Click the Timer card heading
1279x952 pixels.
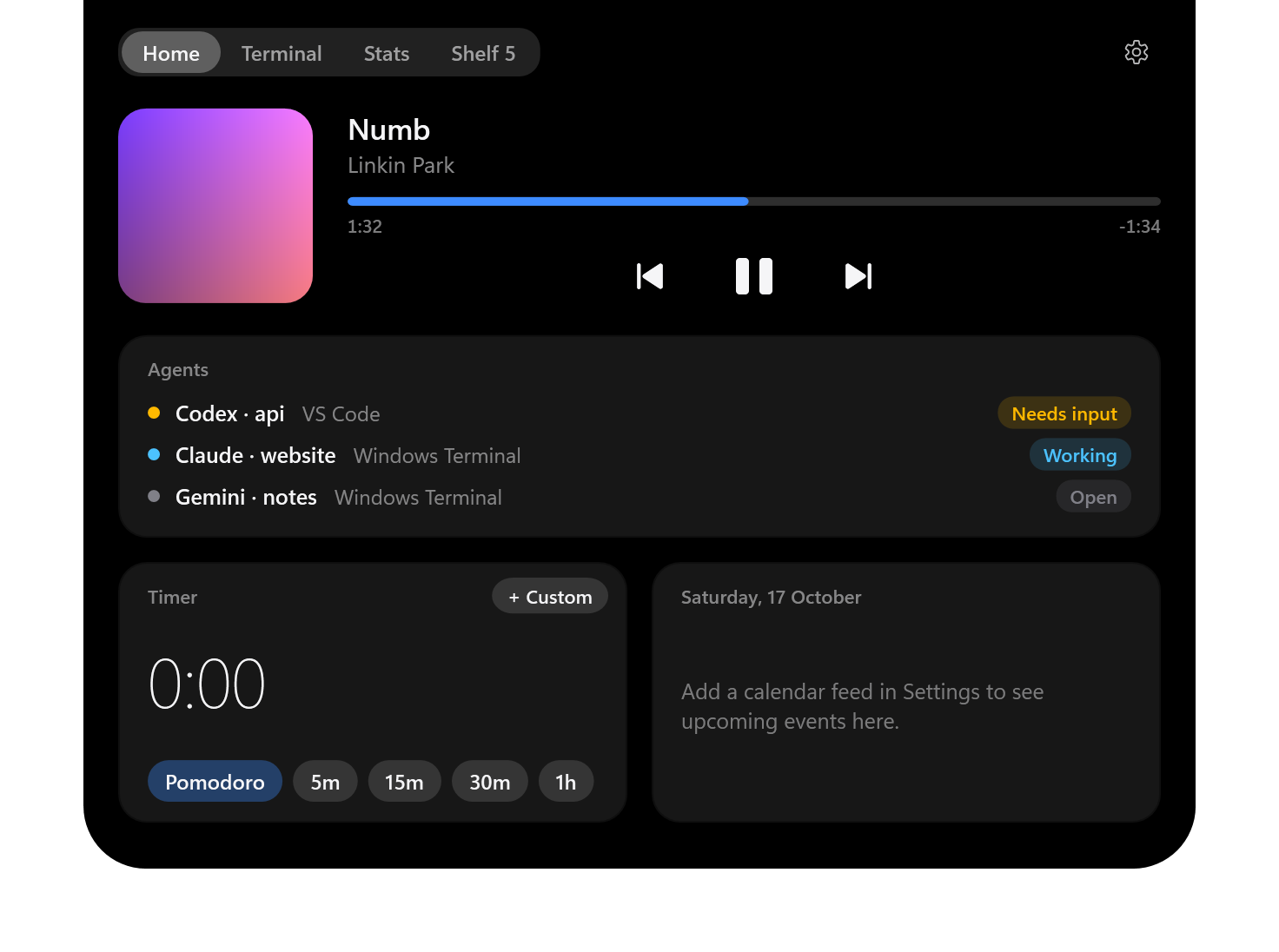click(172, 597)
